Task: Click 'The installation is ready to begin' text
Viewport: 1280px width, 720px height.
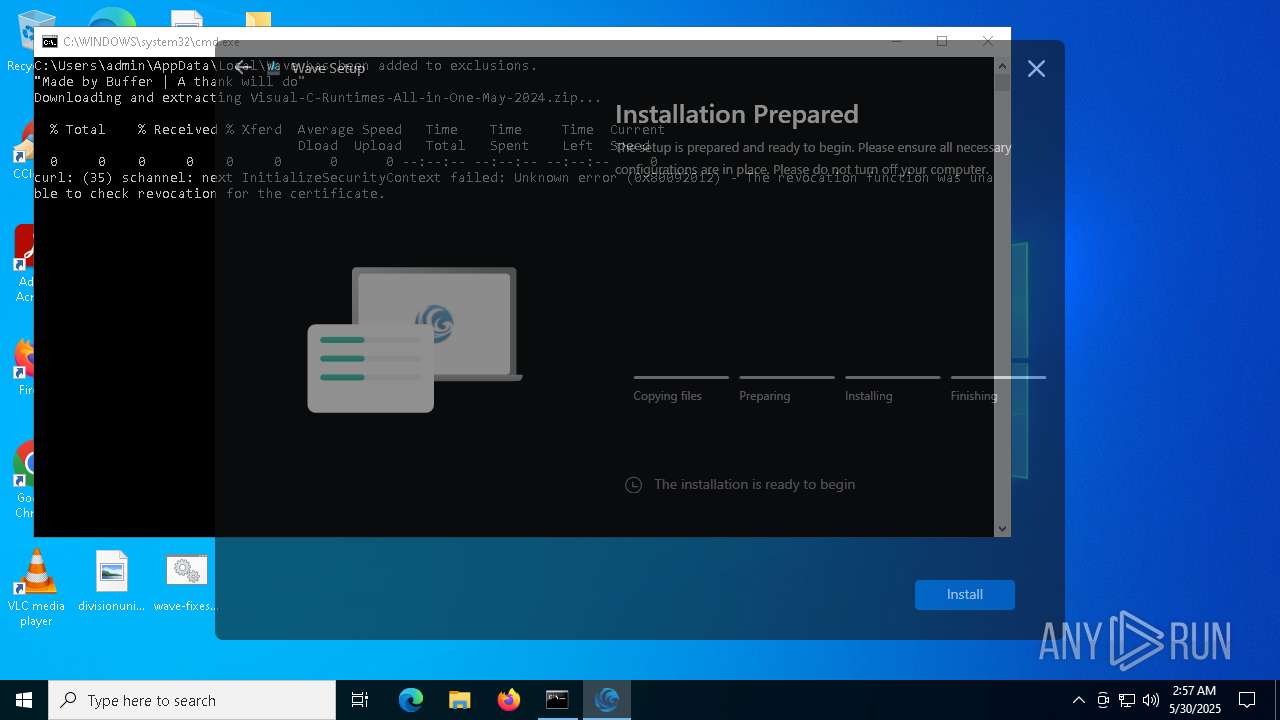Action: point(754,484)
